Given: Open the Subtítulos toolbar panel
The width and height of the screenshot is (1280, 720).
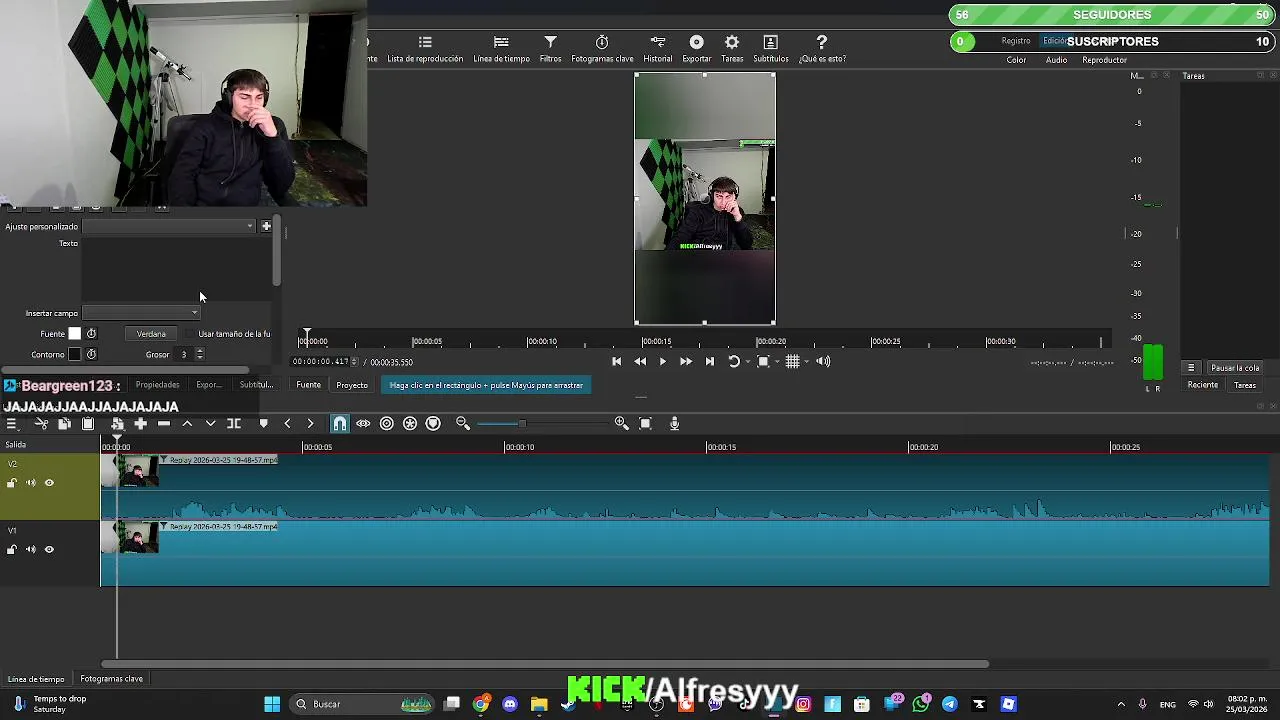Looking at the screenshot, I should coord(770,49).
